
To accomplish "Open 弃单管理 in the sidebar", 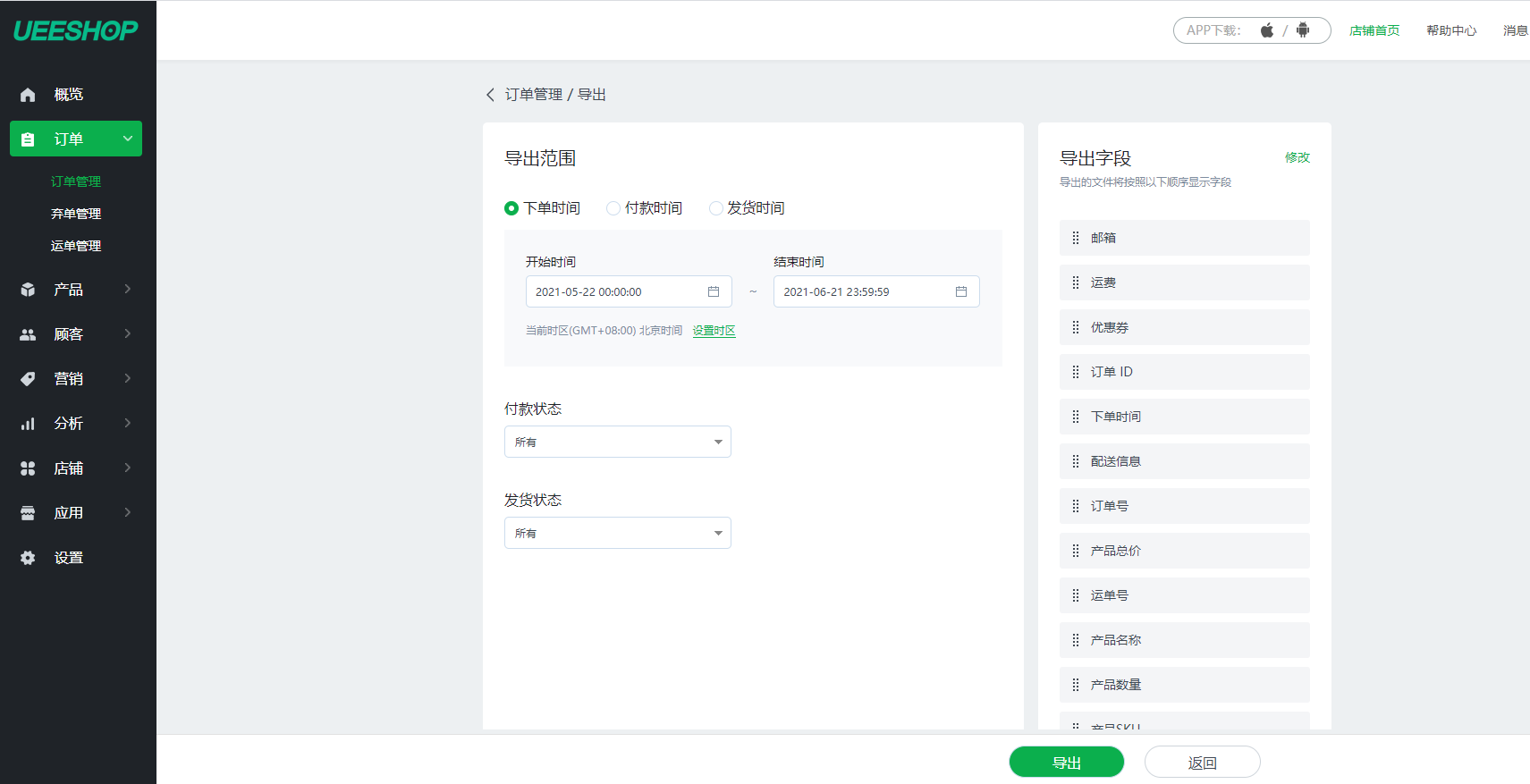I will [76, 214].
